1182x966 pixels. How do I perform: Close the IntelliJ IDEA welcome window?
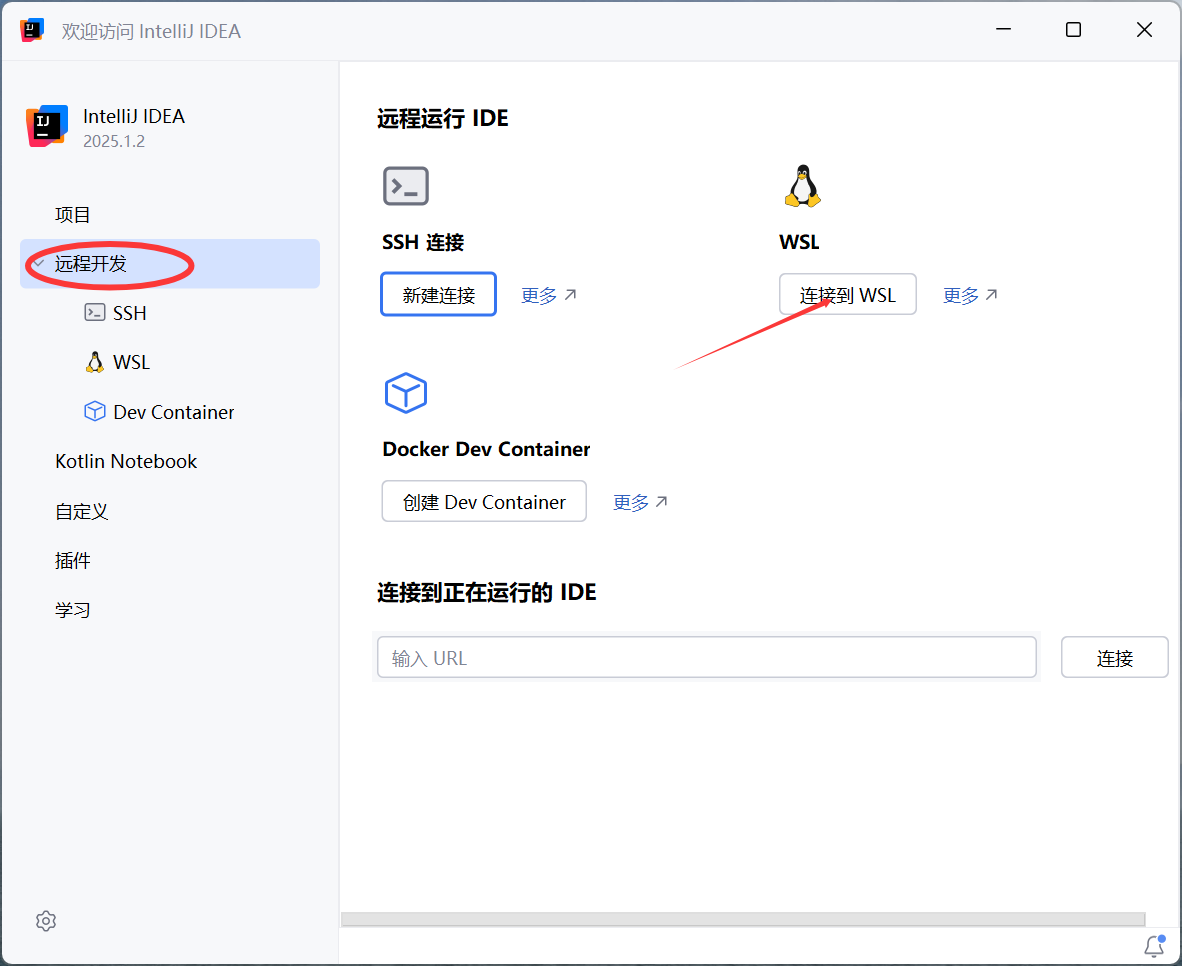1144,29
